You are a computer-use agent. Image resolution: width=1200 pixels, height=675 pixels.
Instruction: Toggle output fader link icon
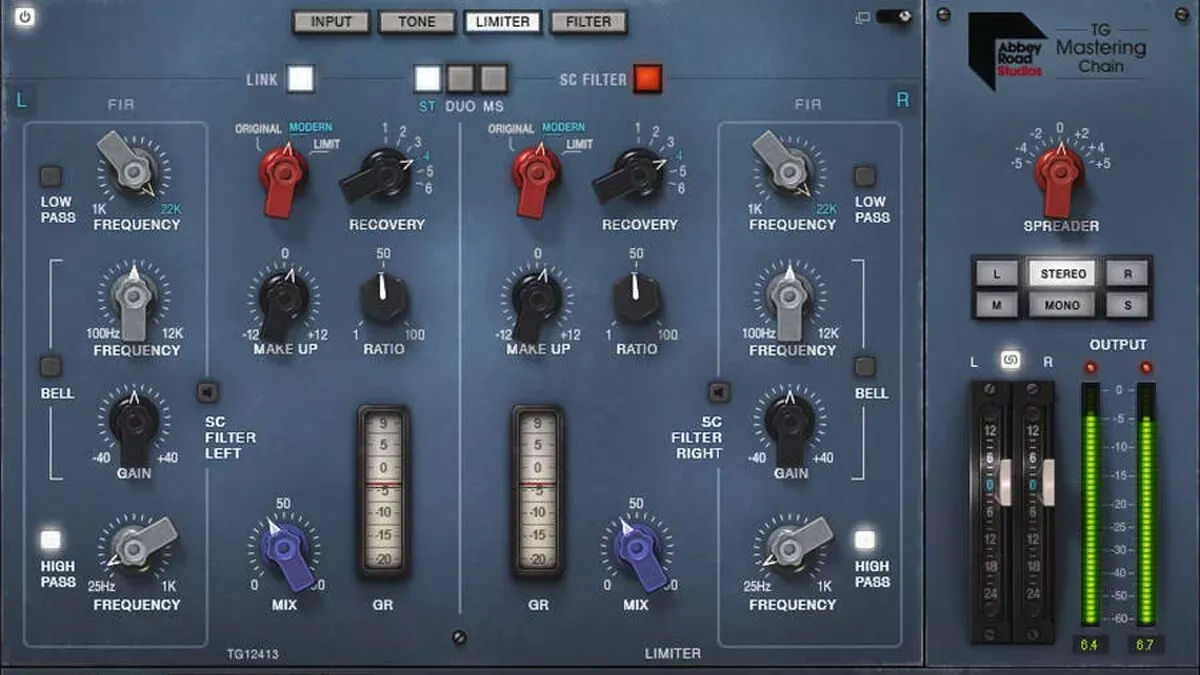pyautogui.click(x=1011, y=361)
